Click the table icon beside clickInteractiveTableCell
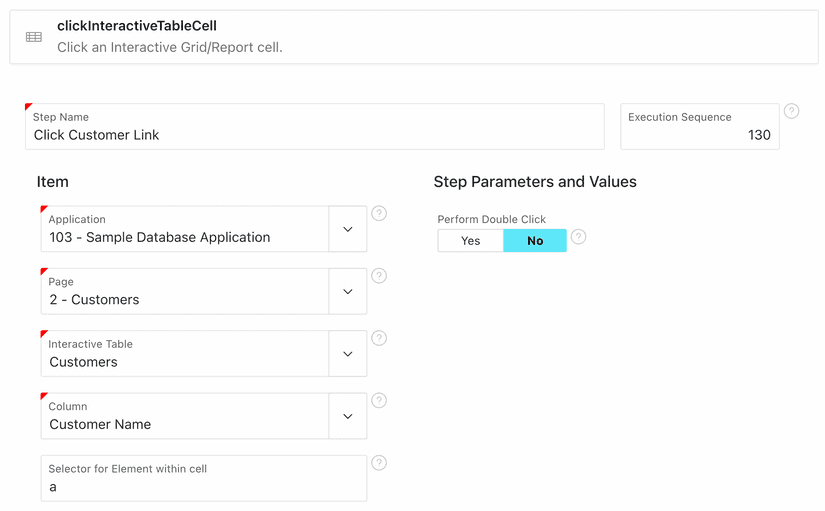Screen dimensions: 825x511 34,37
